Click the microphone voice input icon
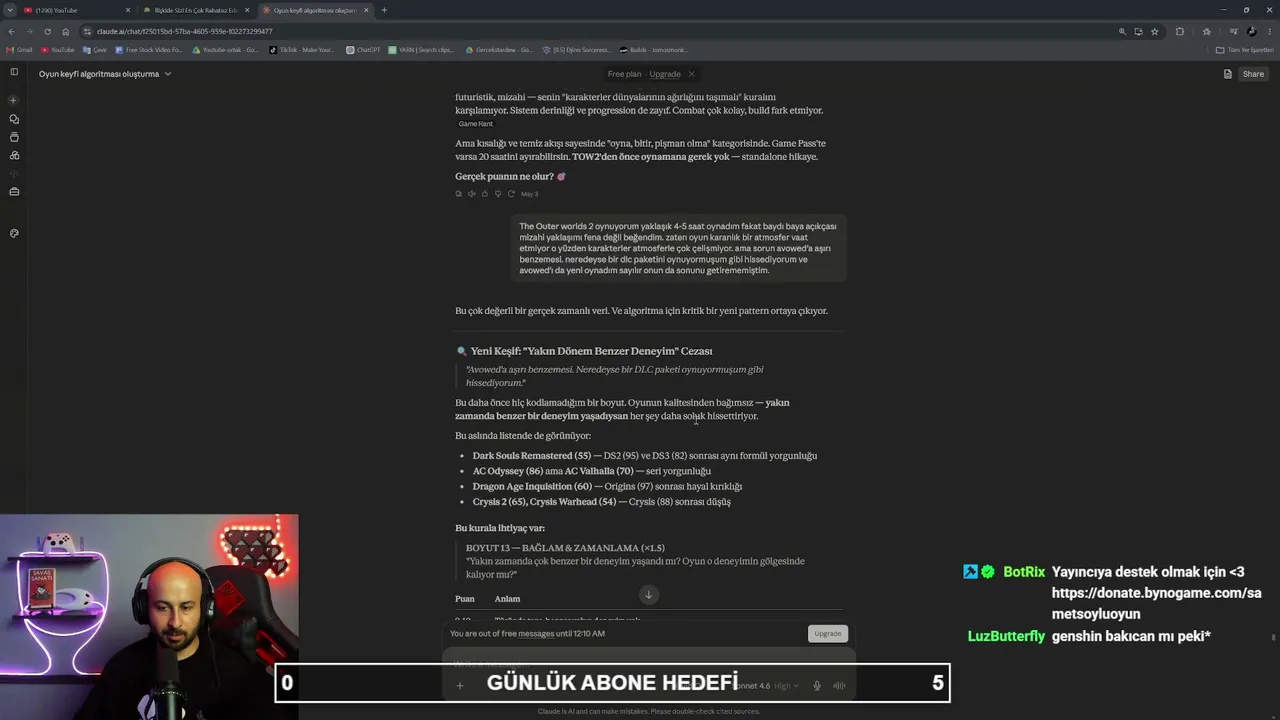The image size is (1280, 720). (x=817, y=686)
